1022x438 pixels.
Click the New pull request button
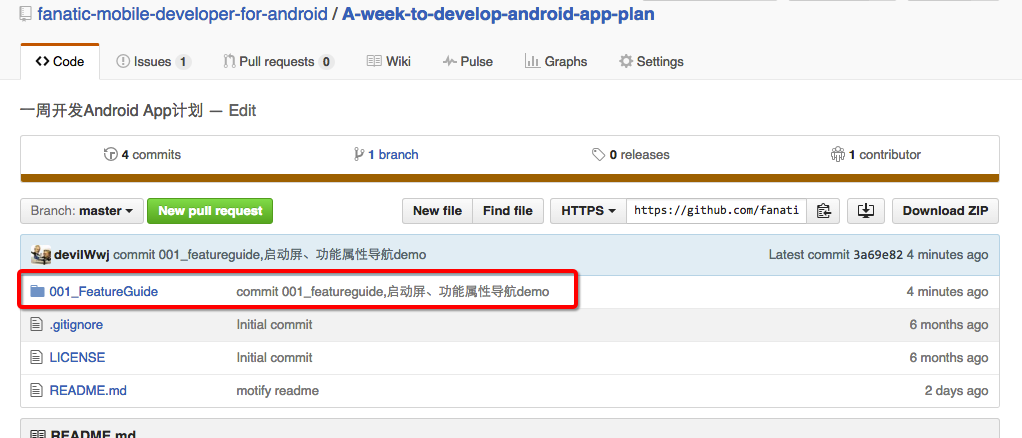coord(210,211)
